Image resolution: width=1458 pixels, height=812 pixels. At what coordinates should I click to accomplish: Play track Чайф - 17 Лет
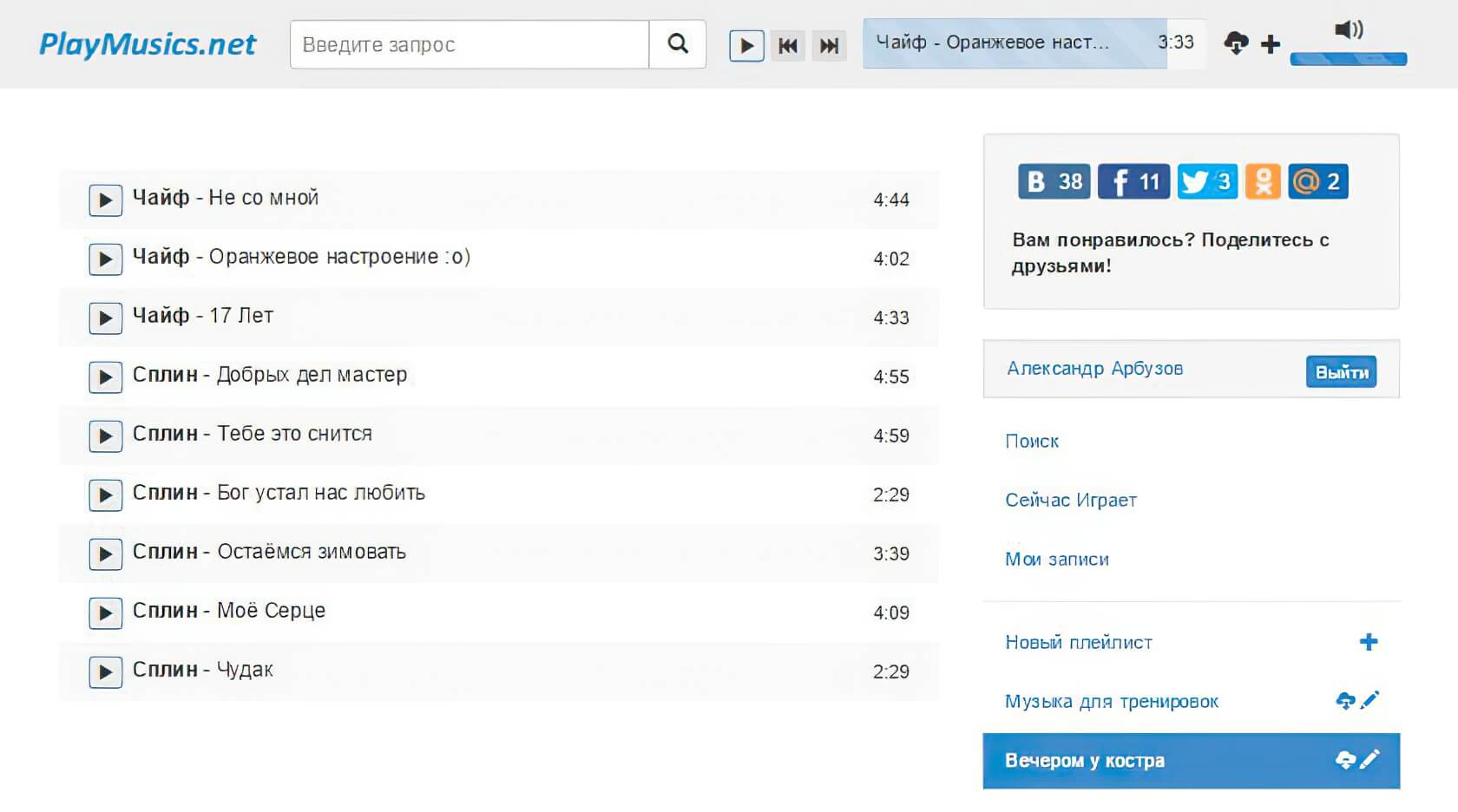105,318
